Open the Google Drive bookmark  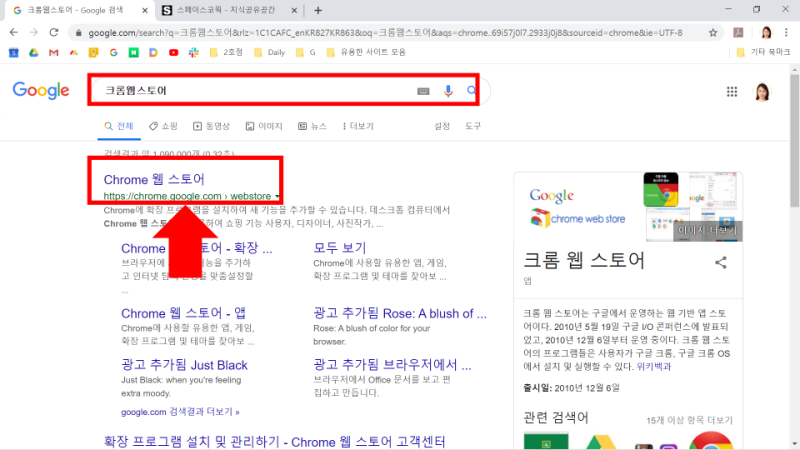(x=34, y=52)
